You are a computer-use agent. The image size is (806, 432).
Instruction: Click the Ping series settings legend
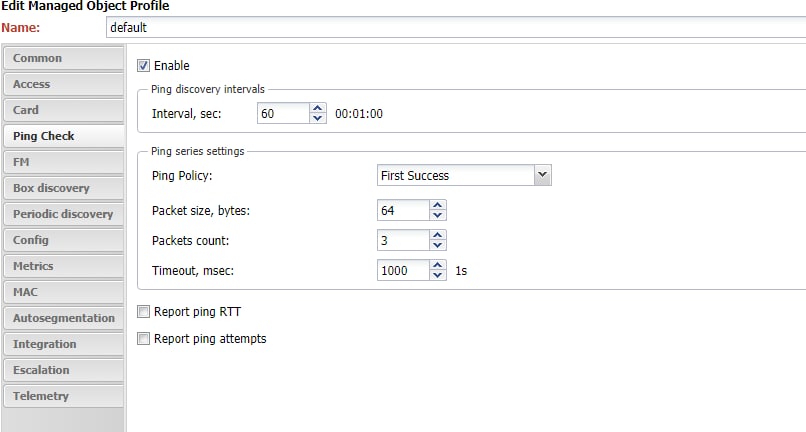197,151
